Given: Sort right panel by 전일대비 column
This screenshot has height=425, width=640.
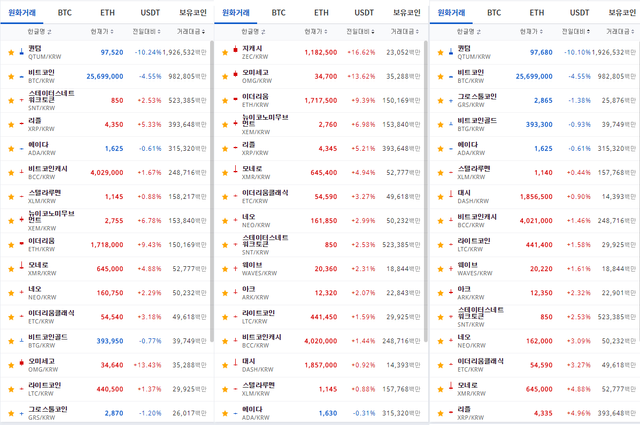Looking at the screenshot, I should [x=576, y=31].
